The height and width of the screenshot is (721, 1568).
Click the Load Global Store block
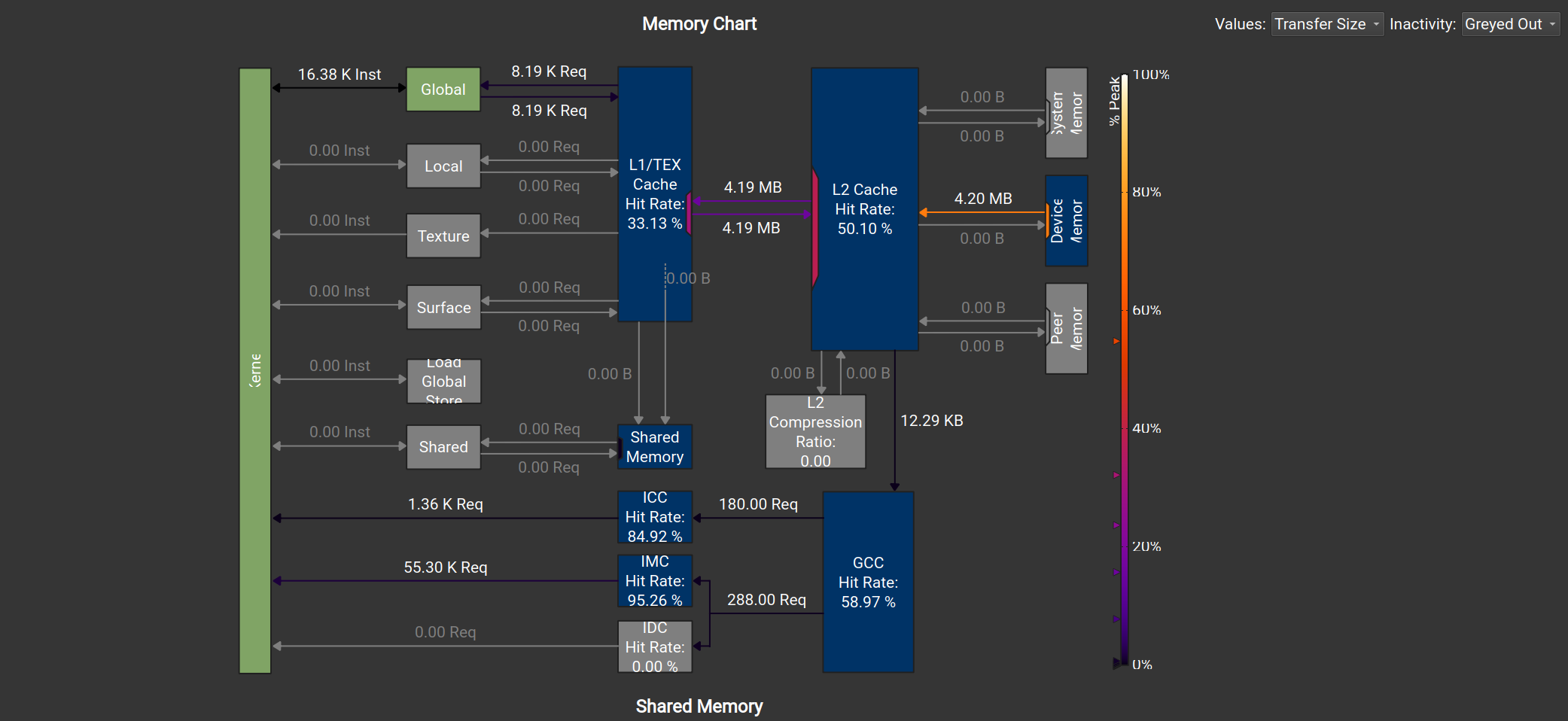tap(443, 382)
